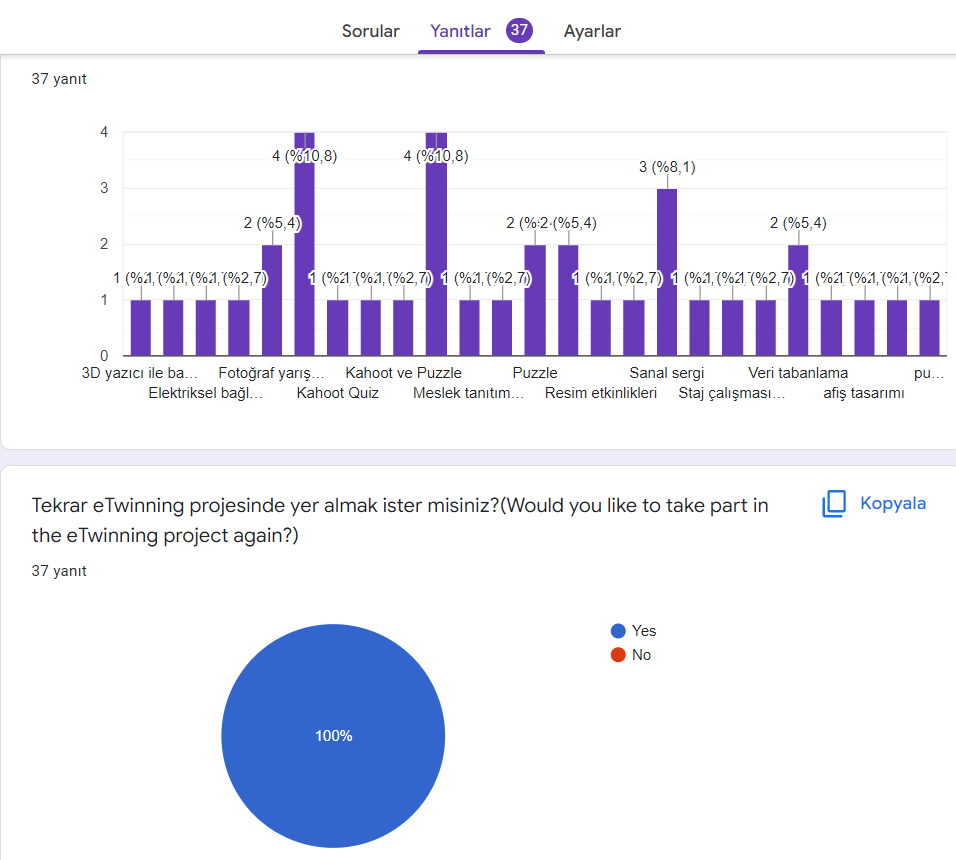This screenshot has height=860, width=956.
Task: Select the Yes legend label
Action: click(644, 631)
